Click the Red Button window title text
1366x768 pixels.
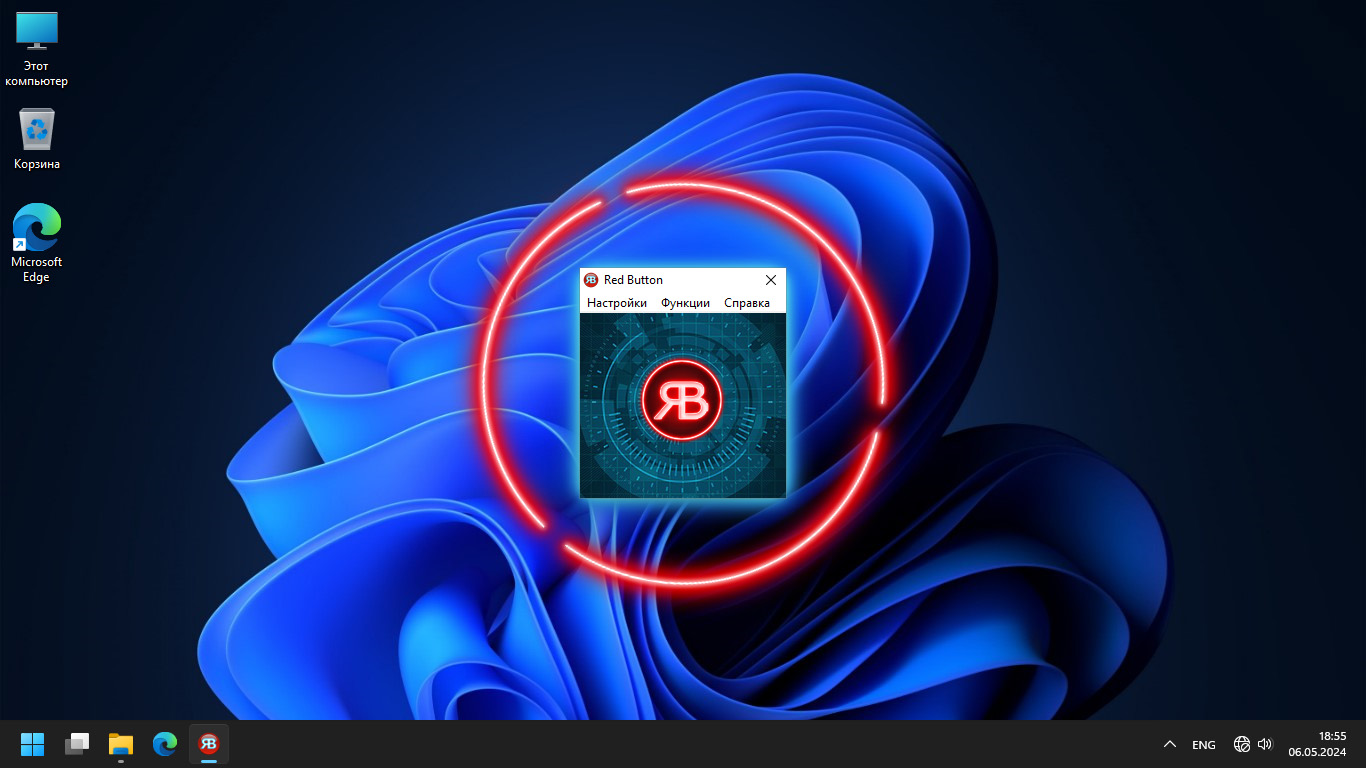pyautogui.click(x=633, y=280)
